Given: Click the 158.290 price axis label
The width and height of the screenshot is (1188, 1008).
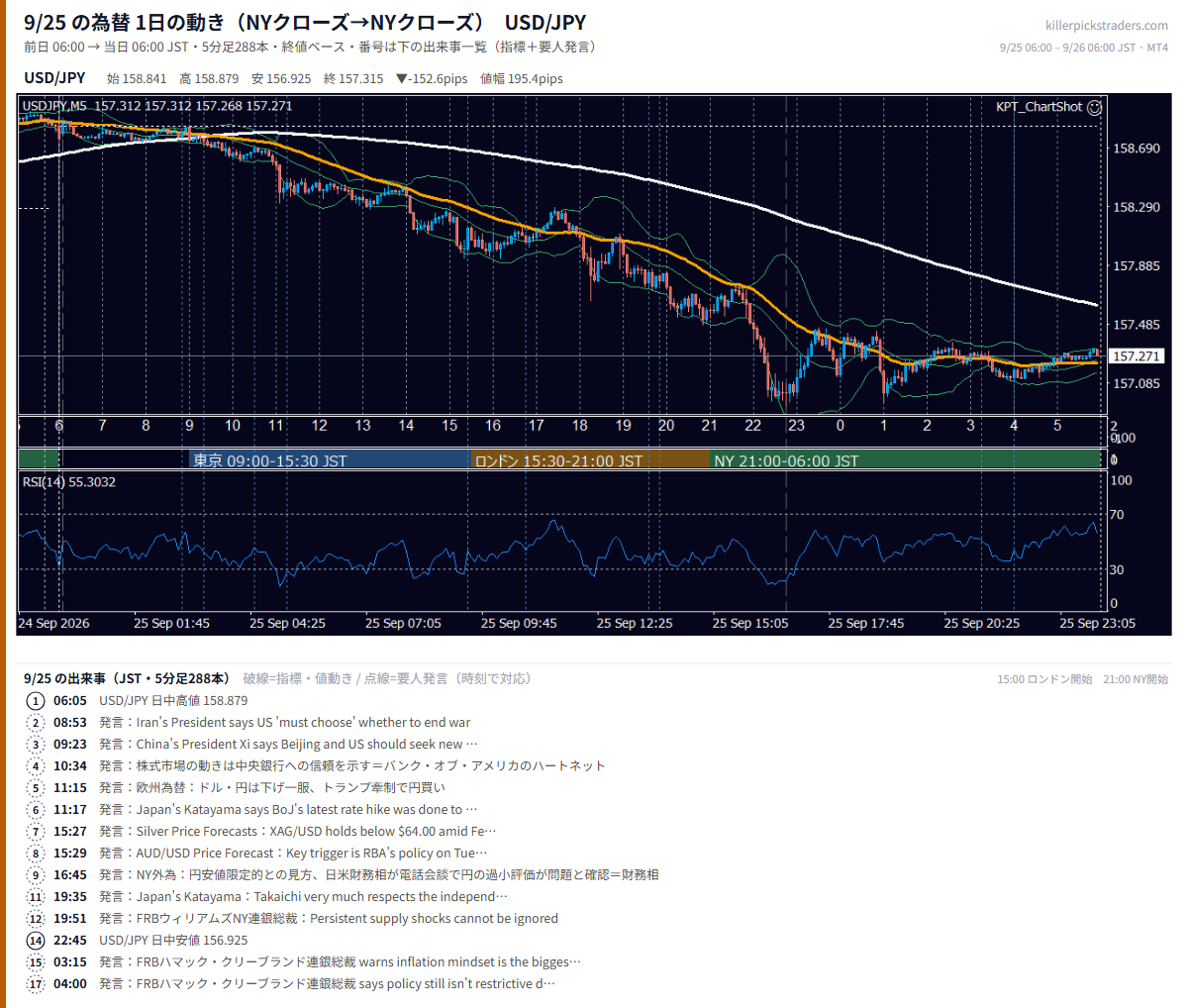Looking at the screenshot, I should [1136, 208].
